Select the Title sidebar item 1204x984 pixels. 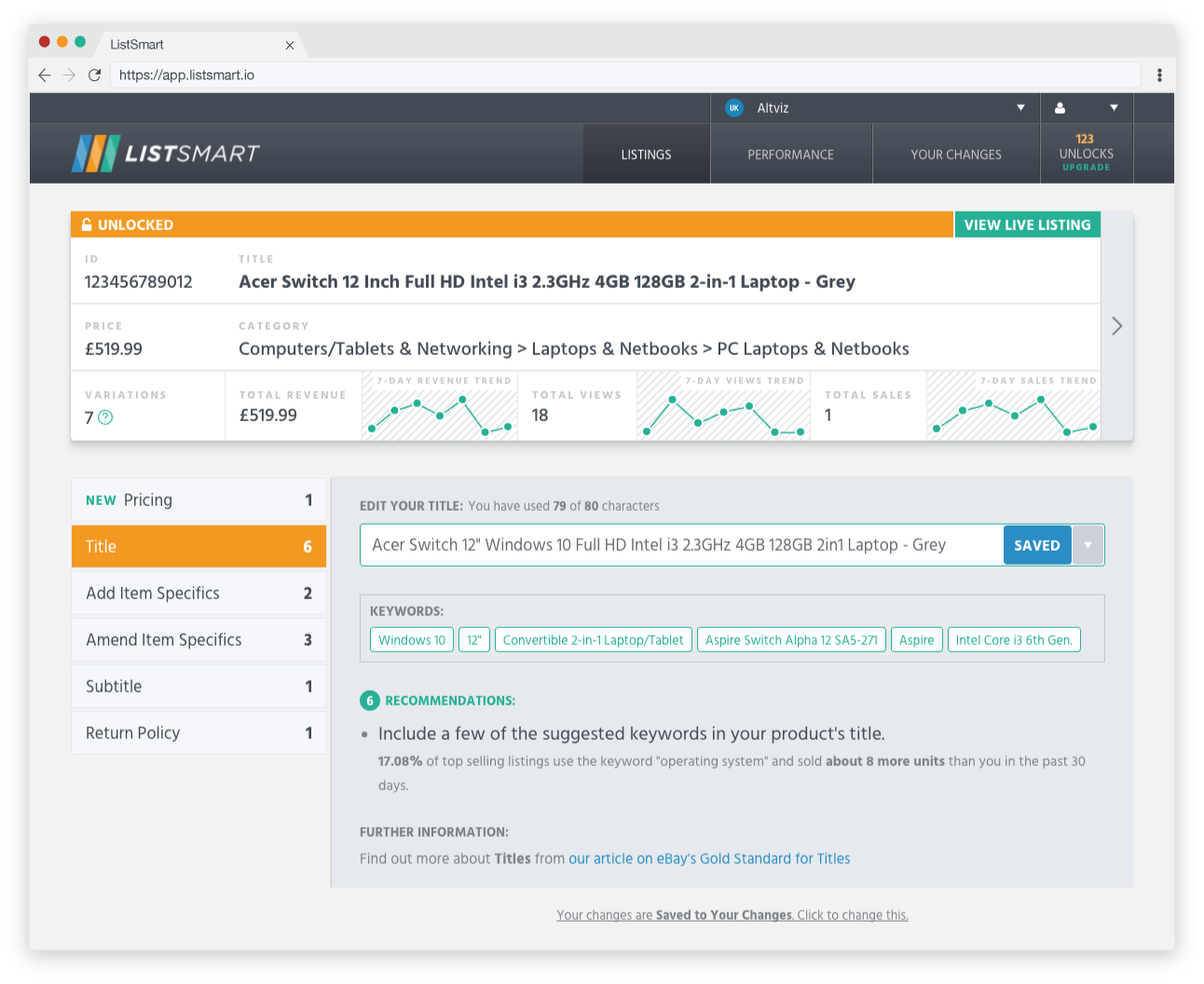coord(198,547)
